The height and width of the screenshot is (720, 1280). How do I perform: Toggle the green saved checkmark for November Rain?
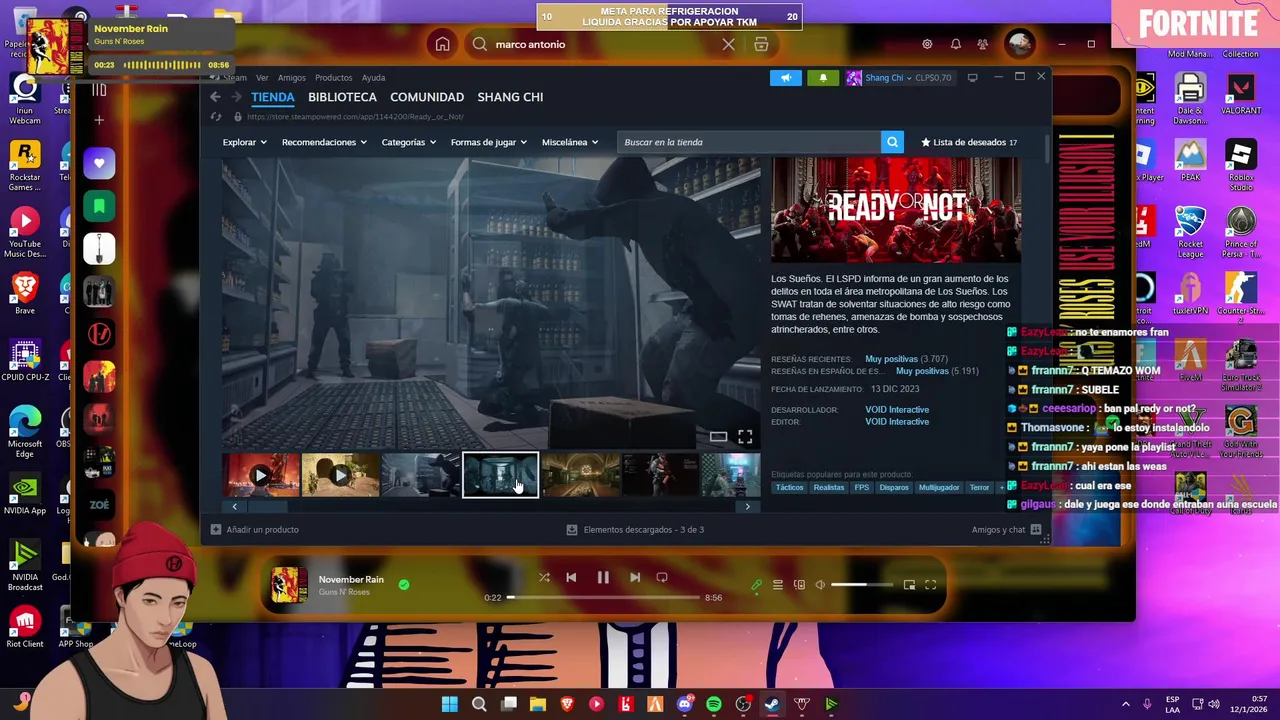404,584
